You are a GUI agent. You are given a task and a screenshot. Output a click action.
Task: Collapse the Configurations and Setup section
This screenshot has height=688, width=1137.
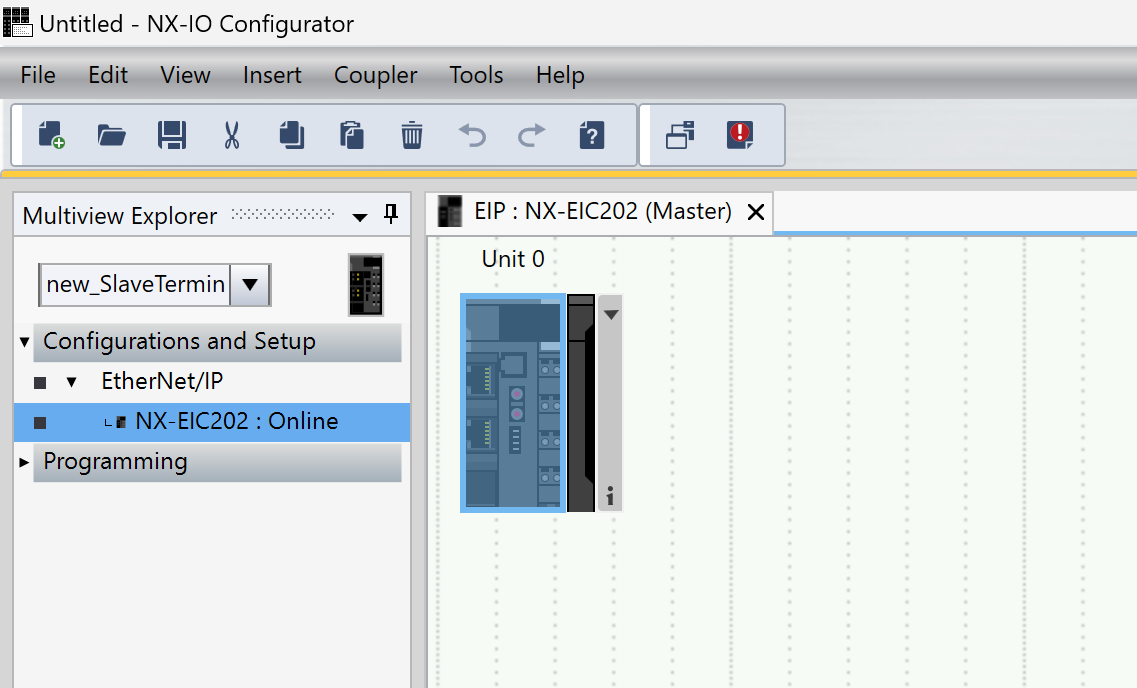point(24,342)
